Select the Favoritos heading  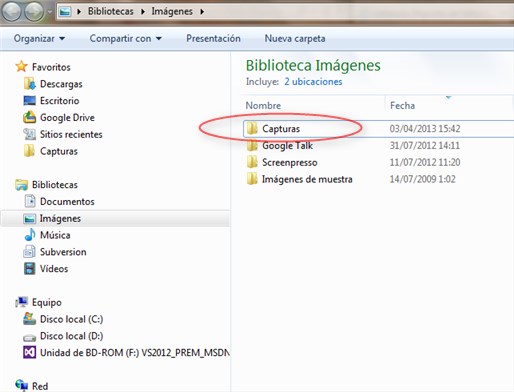(51, 67)
